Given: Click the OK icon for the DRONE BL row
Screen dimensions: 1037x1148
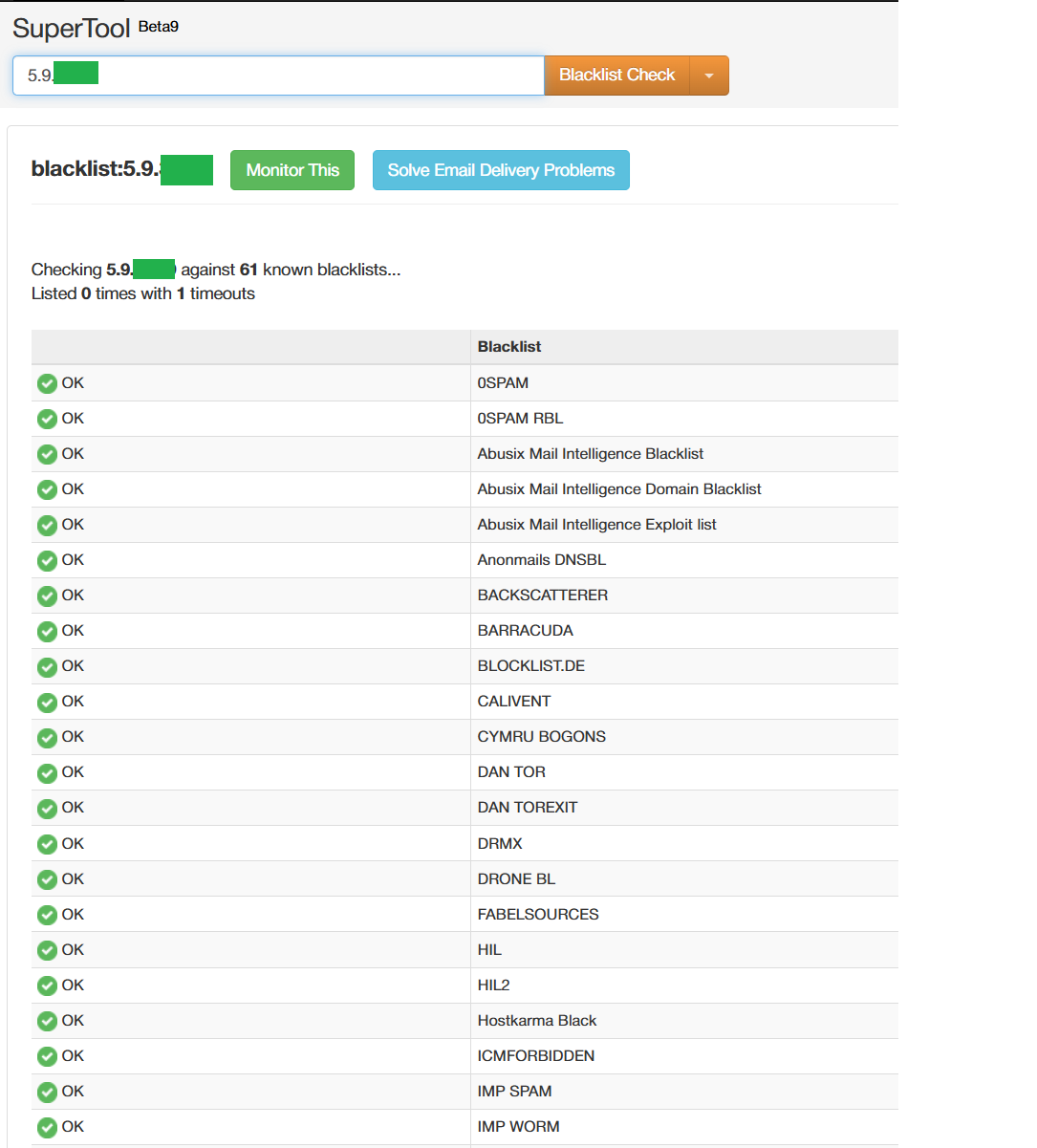Looking at the screenshot, I should 47,879.
